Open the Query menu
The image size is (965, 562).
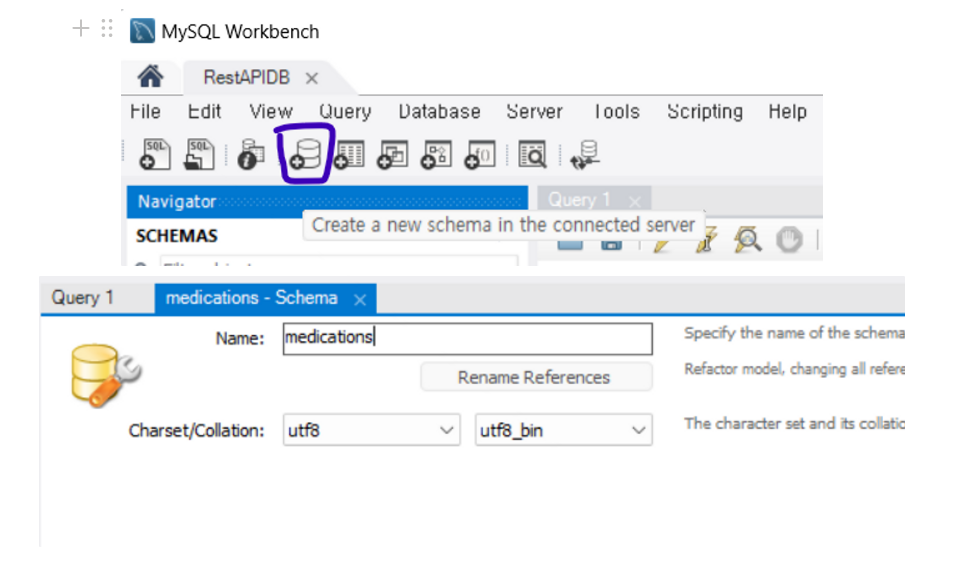pyautogui.click(x=345, y=111)
